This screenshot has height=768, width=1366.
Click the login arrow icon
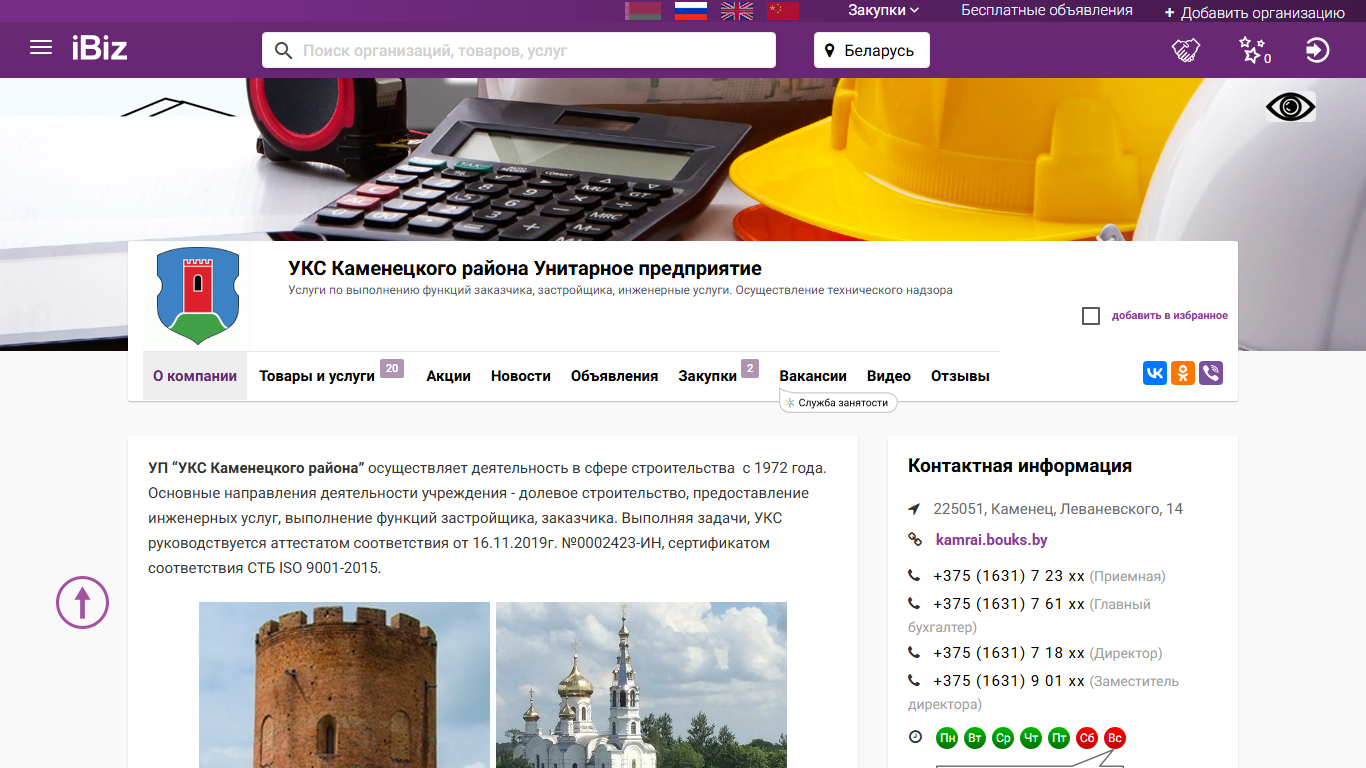[x=1318, y=50]
